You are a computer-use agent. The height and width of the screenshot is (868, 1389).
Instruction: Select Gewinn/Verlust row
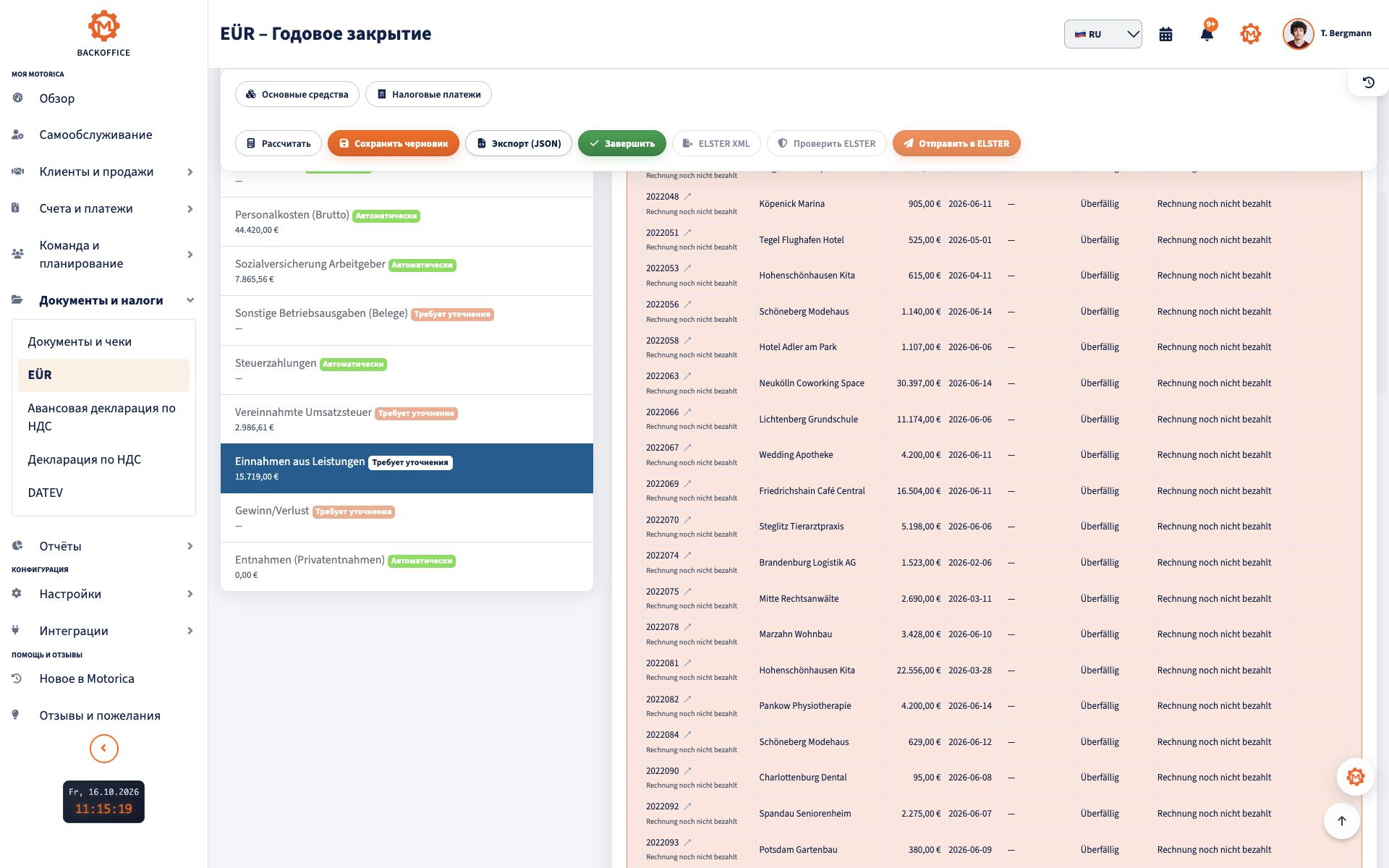[407, 518]
